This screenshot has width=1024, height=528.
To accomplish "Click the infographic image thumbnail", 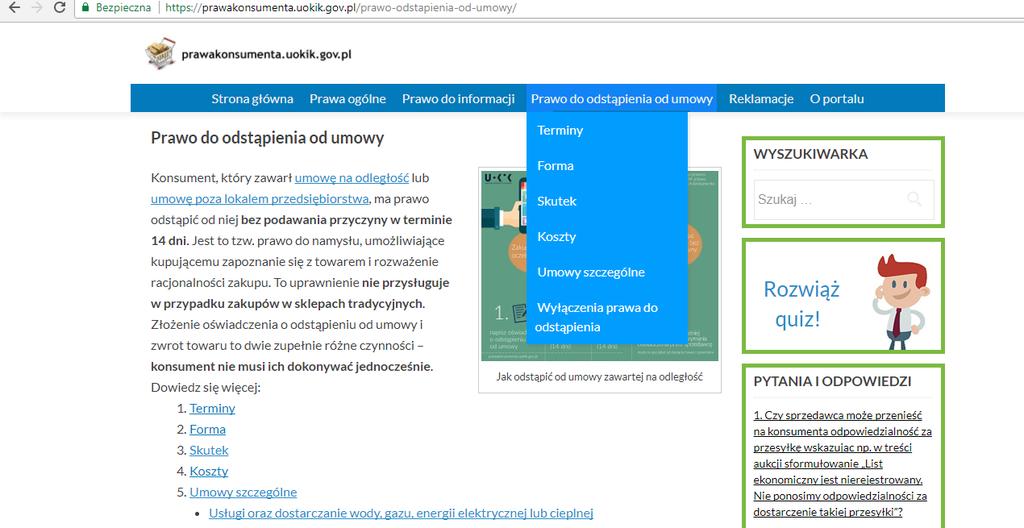I will click(600, 265).
